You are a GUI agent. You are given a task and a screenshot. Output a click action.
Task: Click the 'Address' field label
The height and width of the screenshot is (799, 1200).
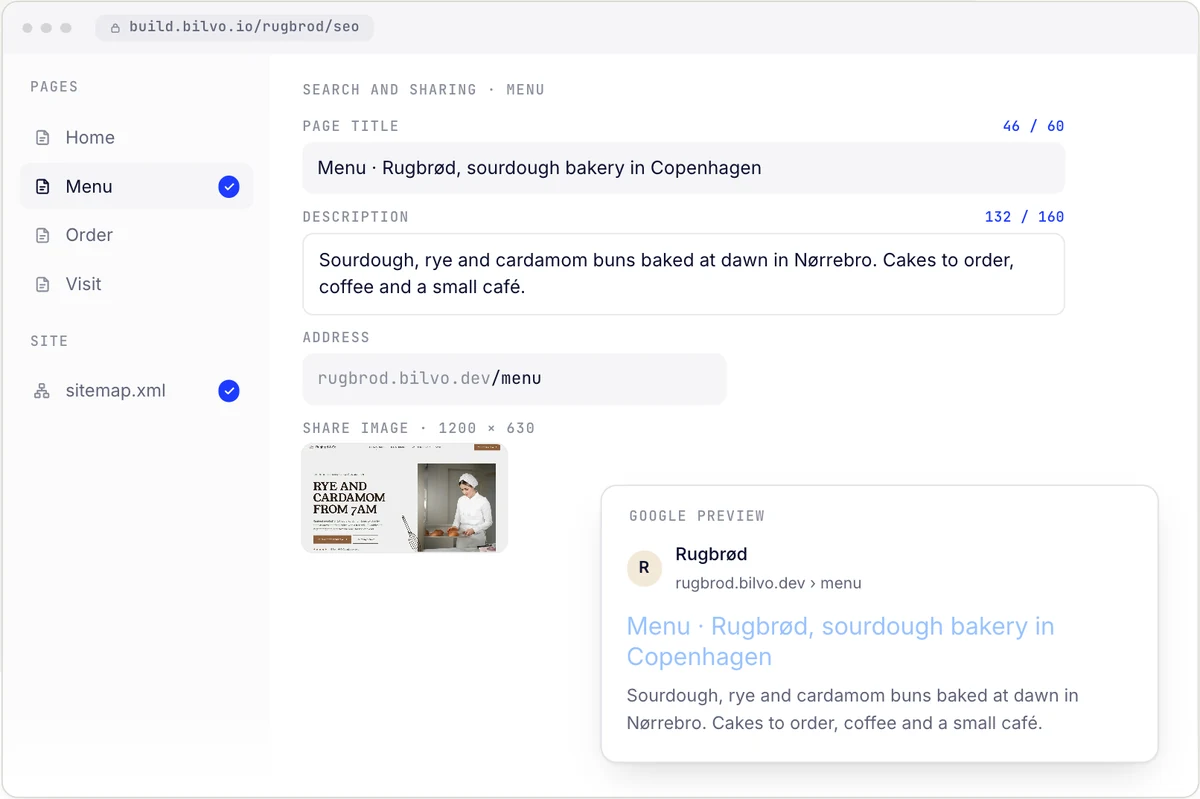336,338
